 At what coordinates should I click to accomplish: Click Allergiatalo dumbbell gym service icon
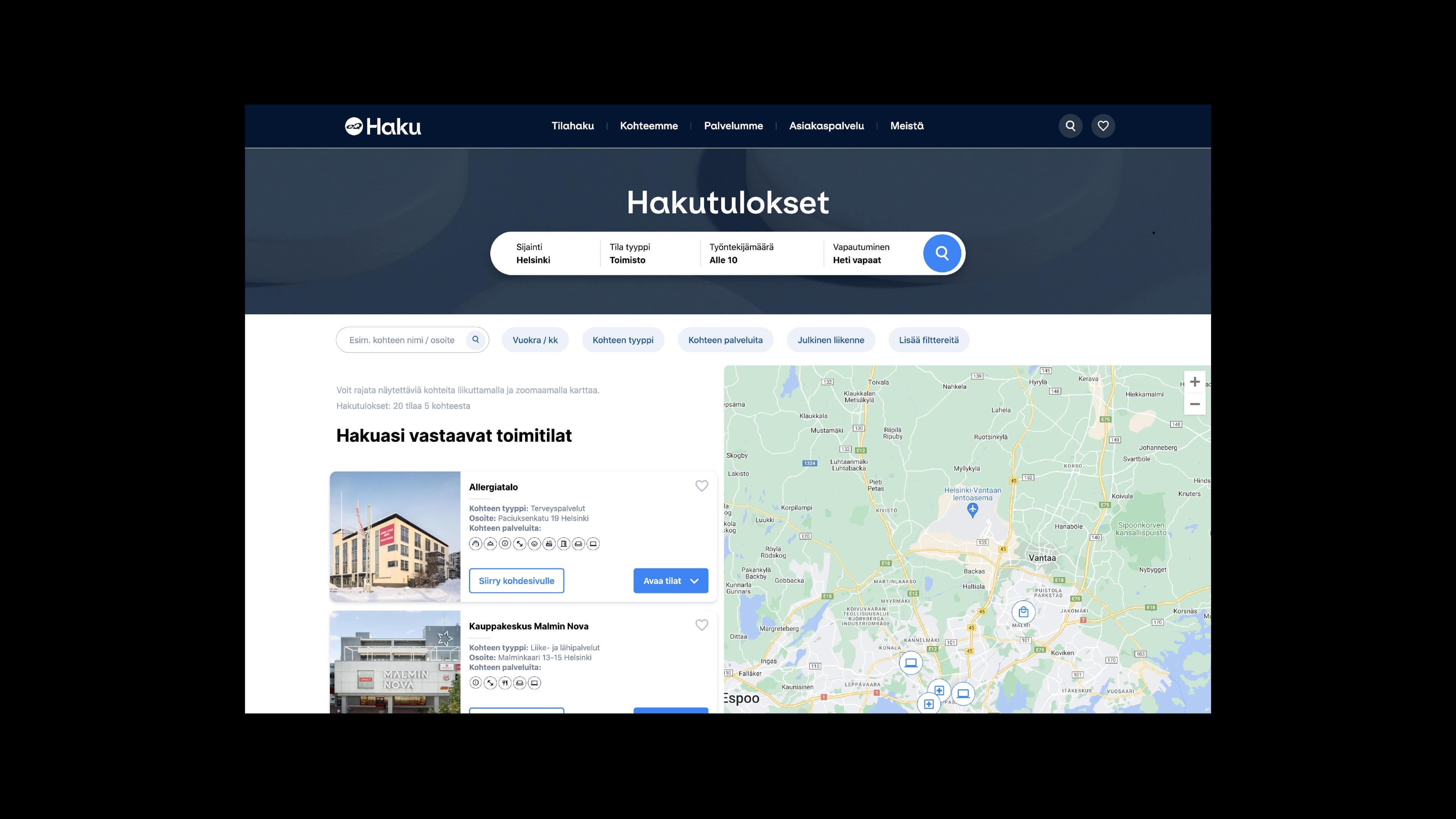click(x=519, y=544)
